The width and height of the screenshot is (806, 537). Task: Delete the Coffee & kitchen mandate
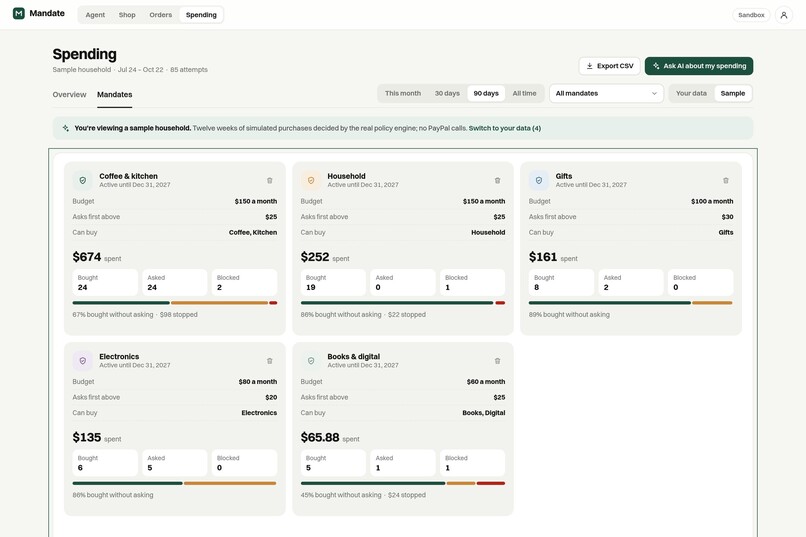[270, 180]
